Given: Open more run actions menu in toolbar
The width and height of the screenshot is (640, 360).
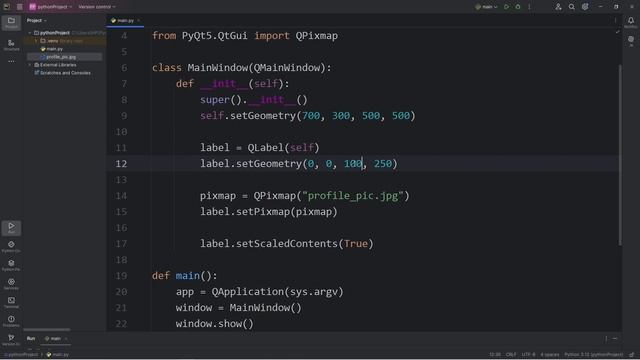Looking at the screenshot, I should (x=529, y=7).
